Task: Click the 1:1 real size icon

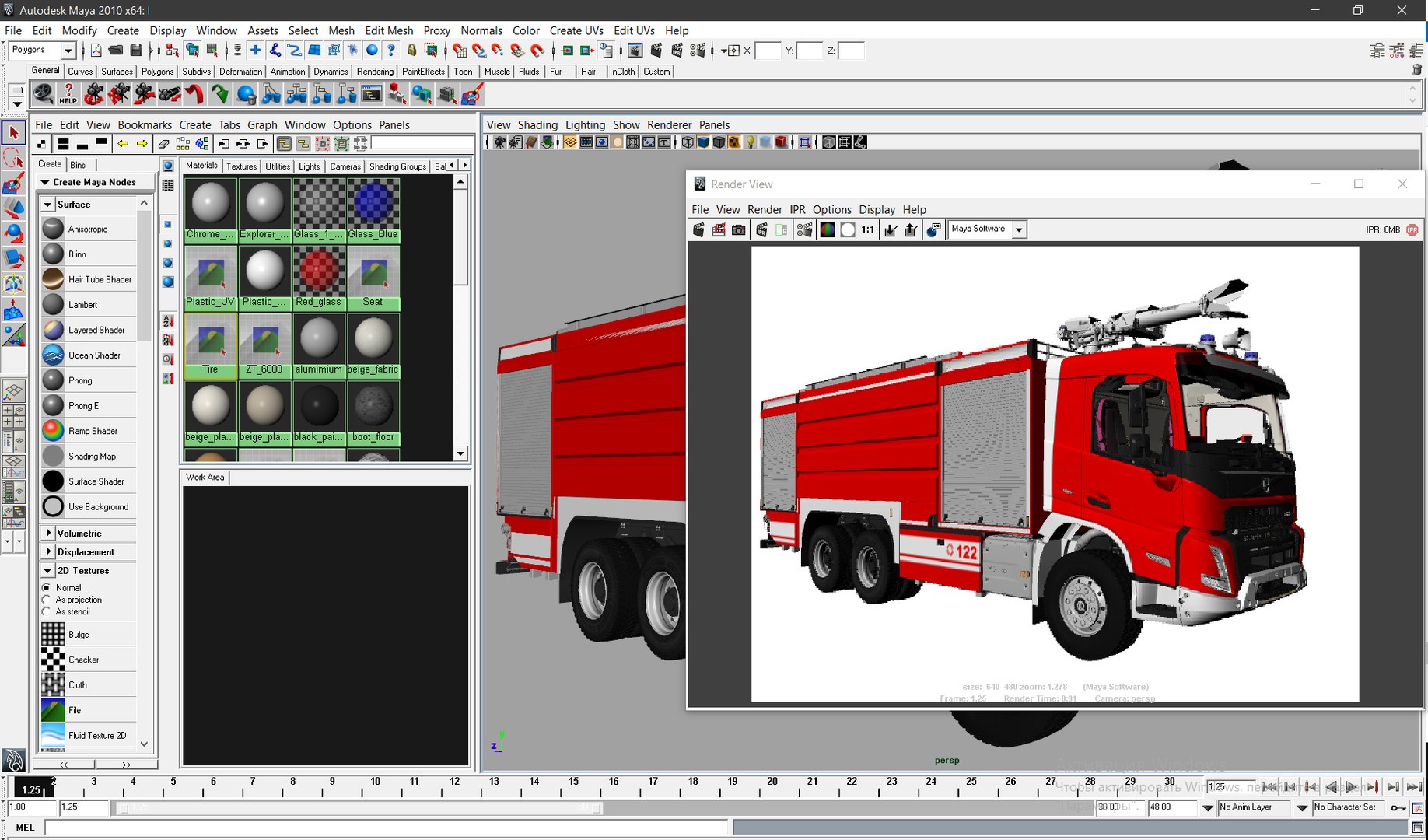Action: (x=868, y=229)
